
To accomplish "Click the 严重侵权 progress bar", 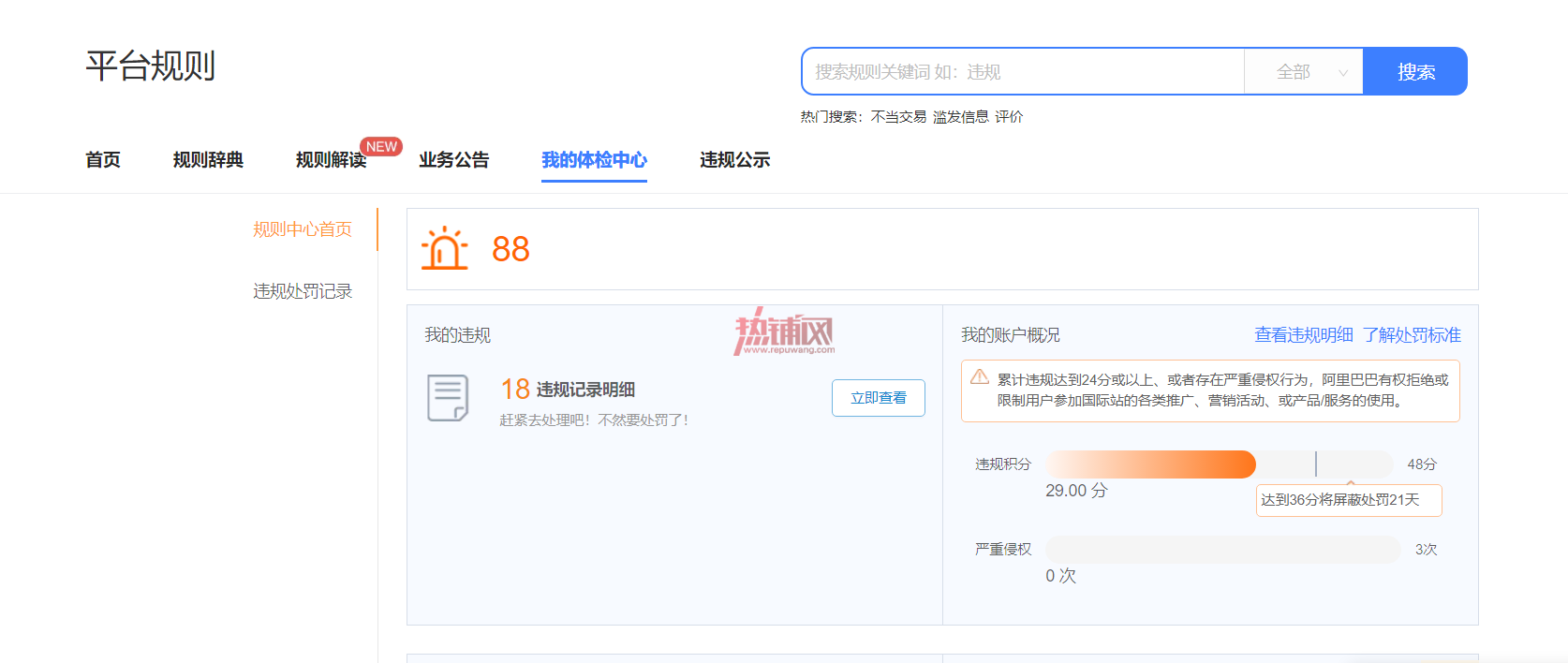I will pyautogui.click(x=1222, y=550).
